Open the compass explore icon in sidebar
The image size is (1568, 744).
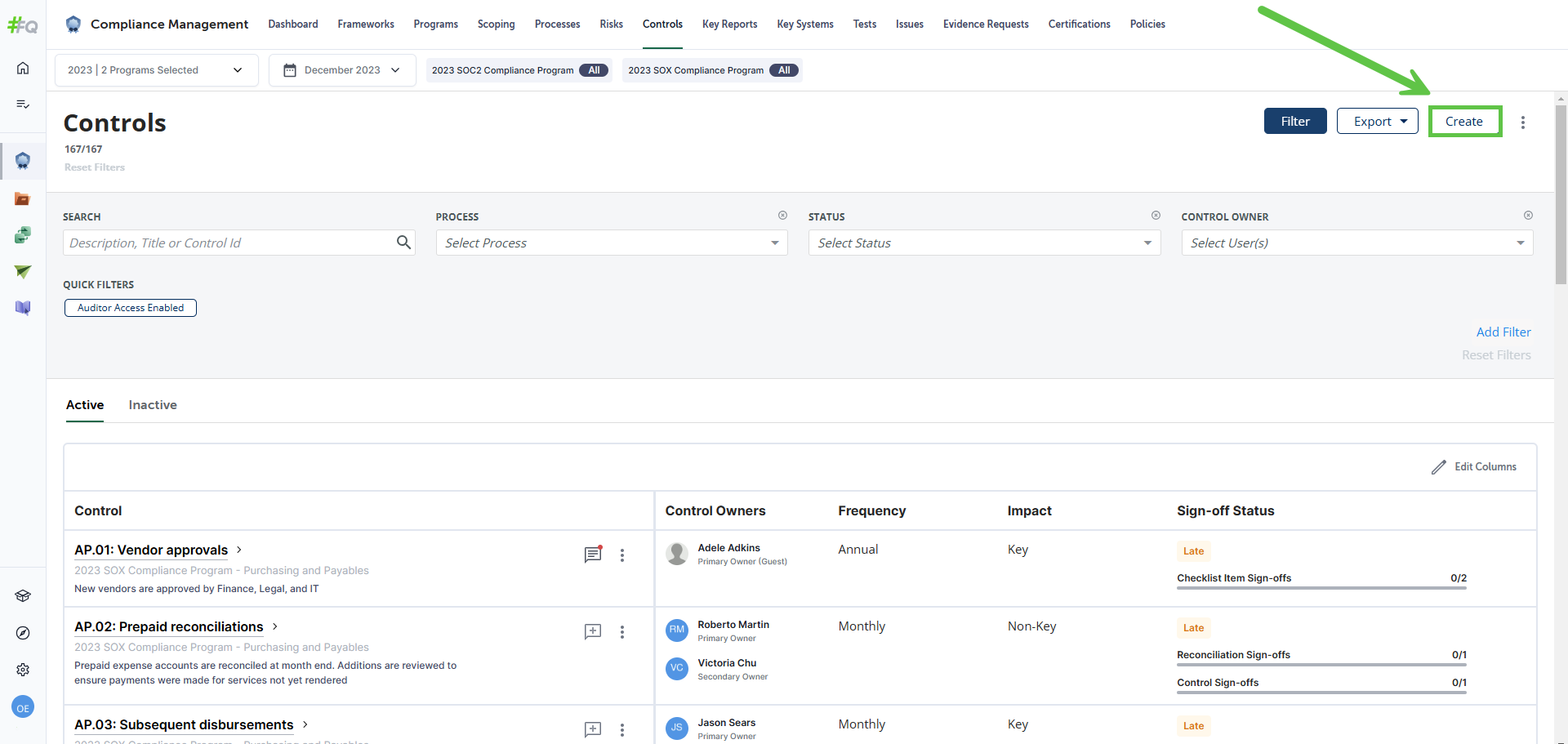coord(23,633)
